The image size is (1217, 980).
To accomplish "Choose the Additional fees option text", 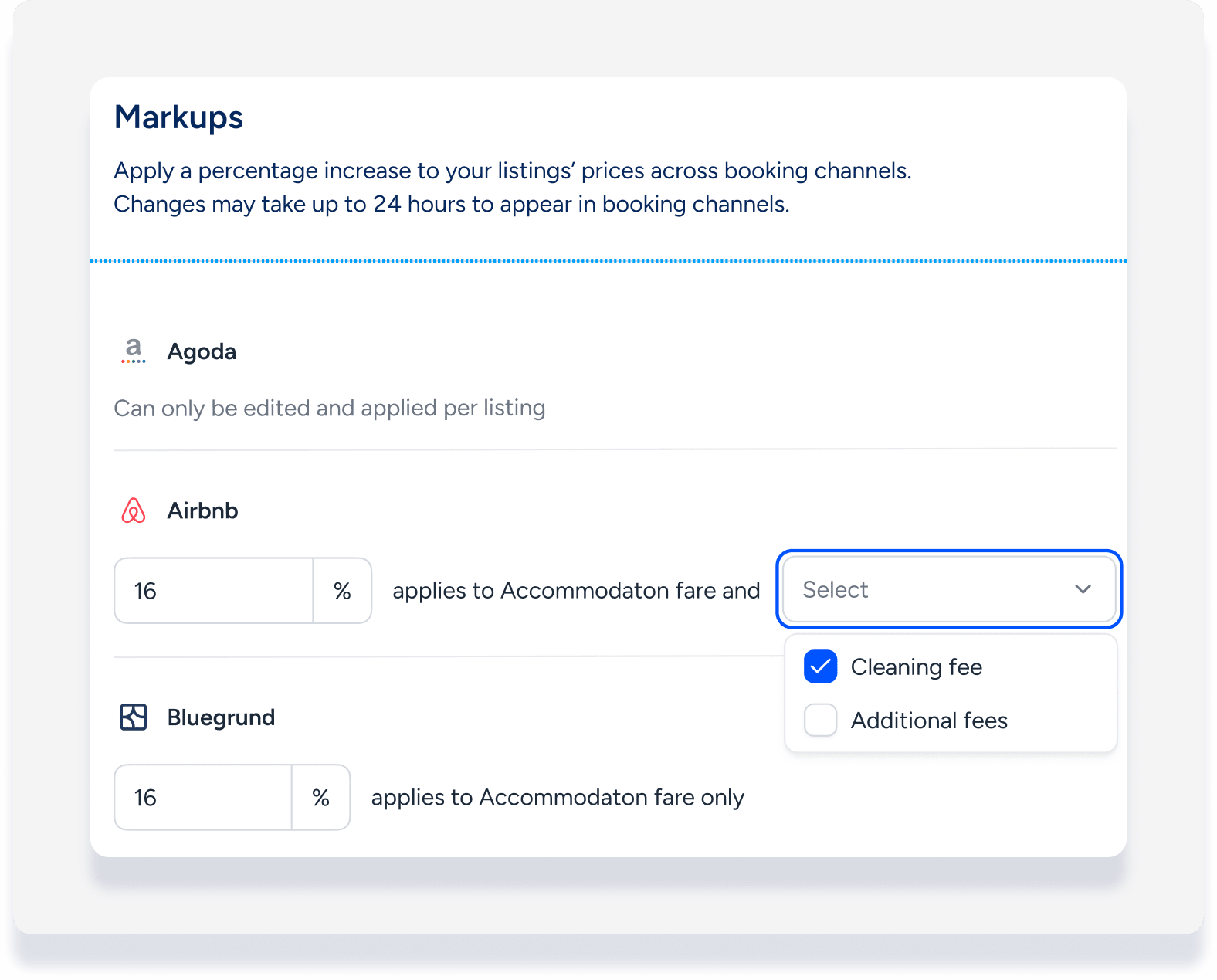I will coord(929,721).
